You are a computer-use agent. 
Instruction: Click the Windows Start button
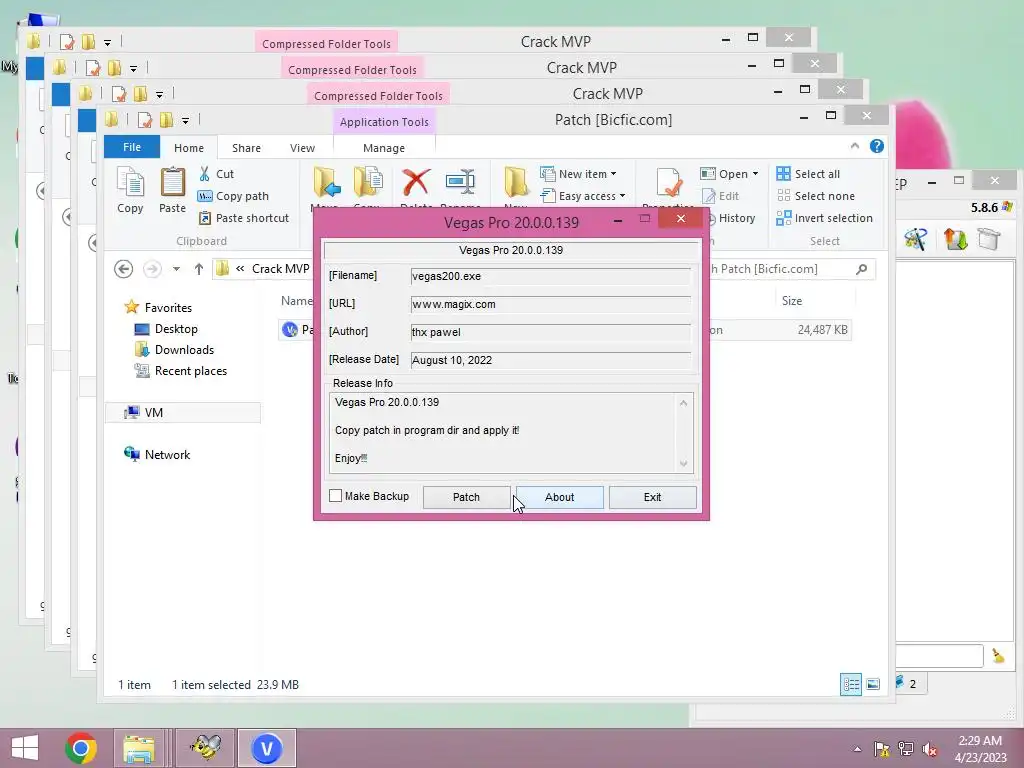click(x=25, y=748)
